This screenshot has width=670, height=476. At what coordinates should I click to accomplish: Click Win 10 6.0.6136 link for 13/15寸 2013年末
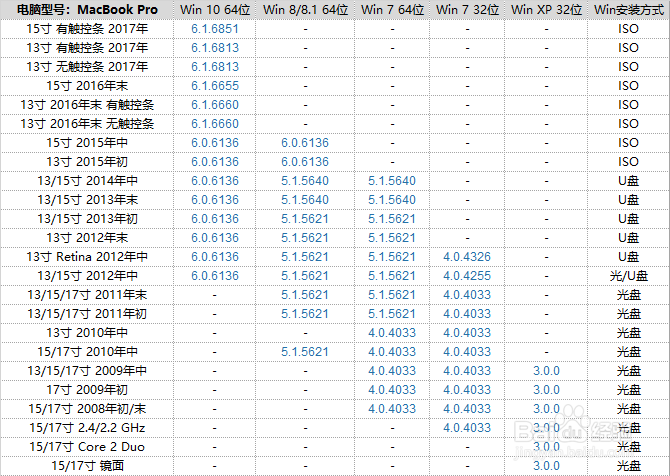215,200
